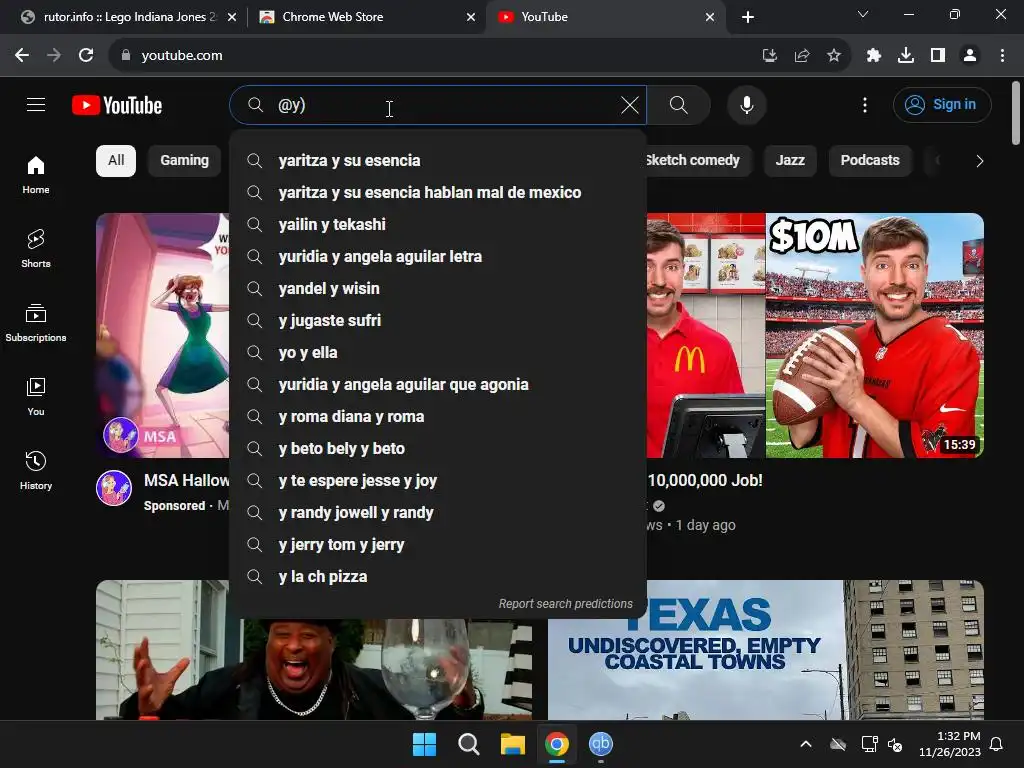Open the YouTube guide hamburger menu
The width and height of the screenshot is (1024, 768).
click(x=36, y=104)
